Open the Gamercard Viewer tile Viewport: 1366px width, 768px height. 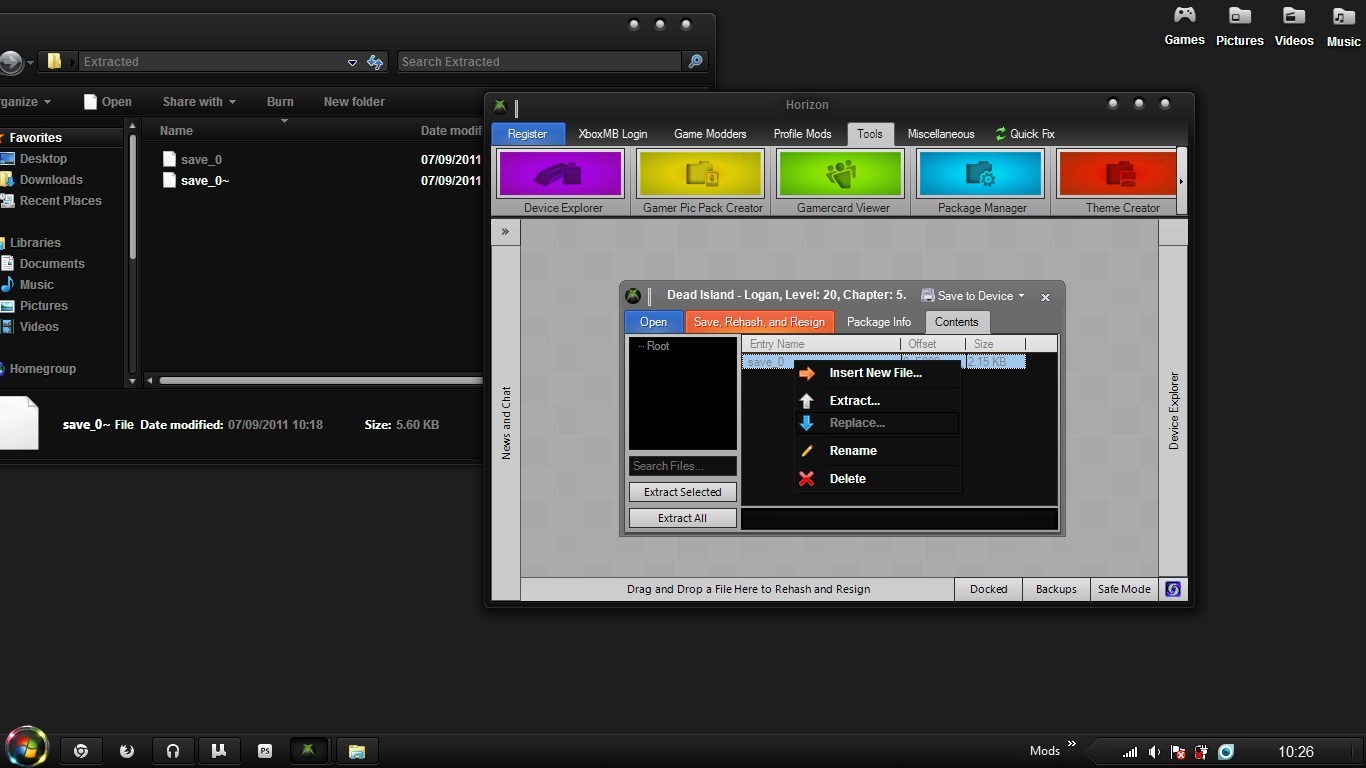click(x=842, y=175)
